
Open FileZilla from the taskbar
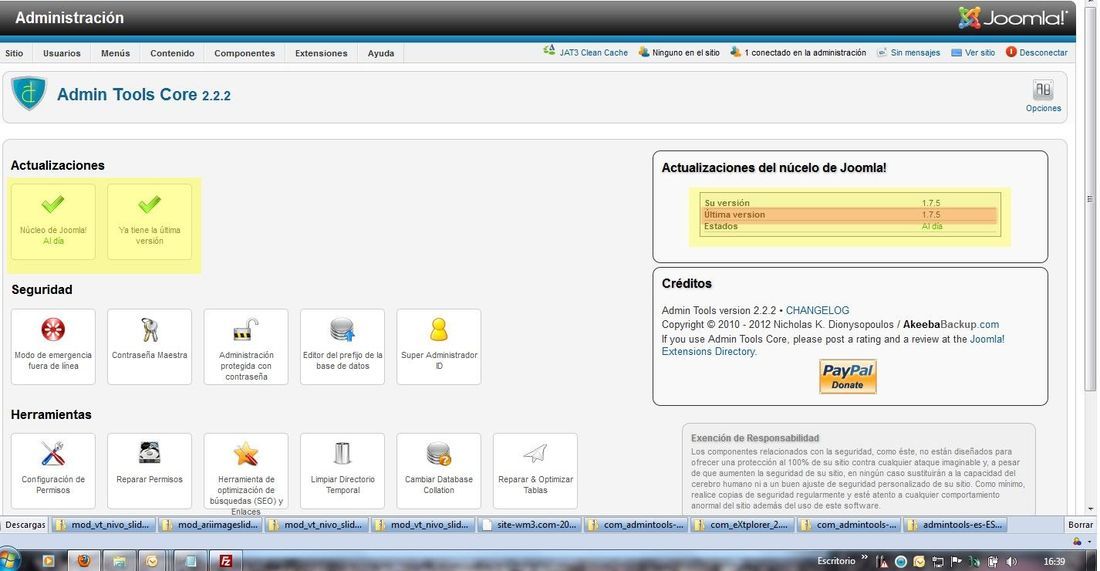(226, 561)
